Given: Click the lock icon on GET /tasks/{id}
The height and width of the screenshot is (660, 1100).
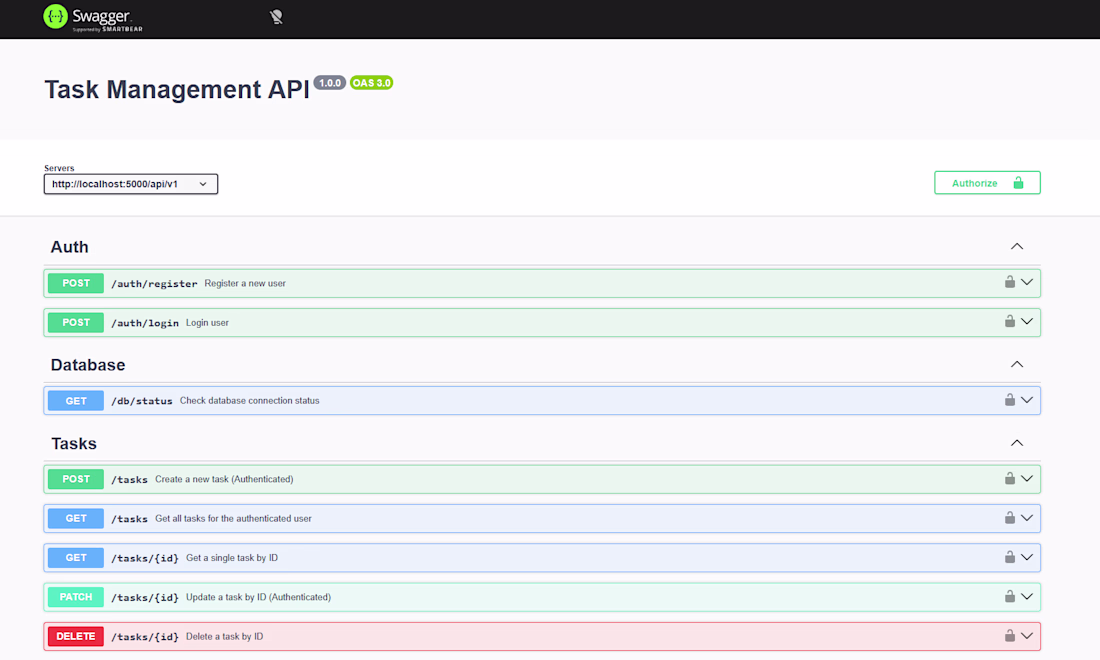Looking at the screenshot, I should (x=1010, y=557).
